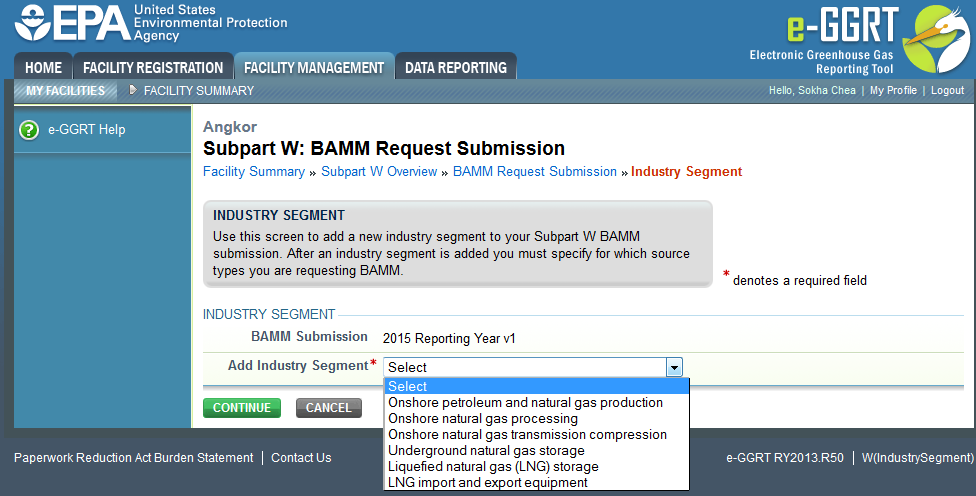
Task: Click the Cancel button
Action: [x=329, y=408]
